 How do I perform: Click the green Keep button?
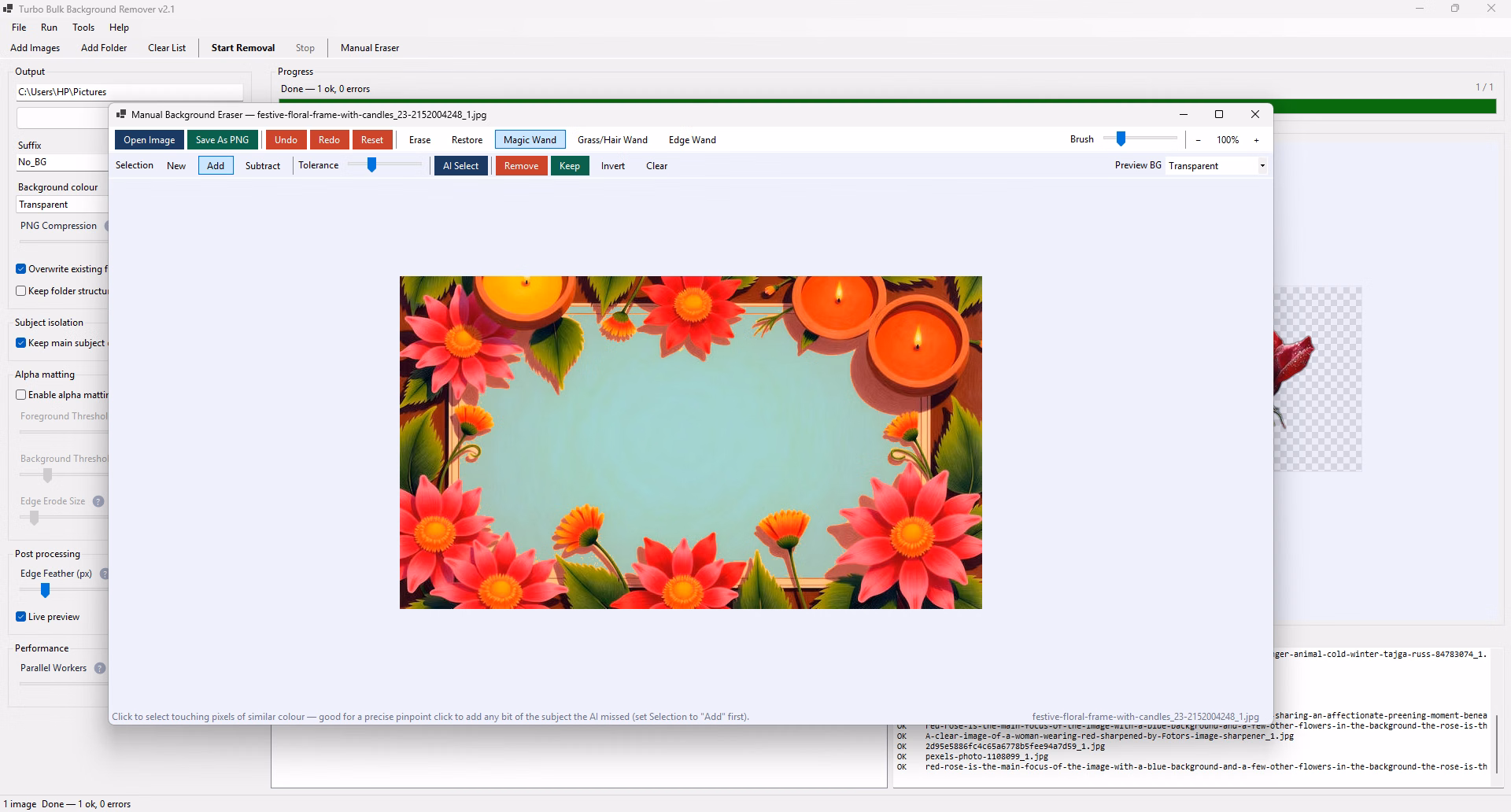[x=570, y=166]
